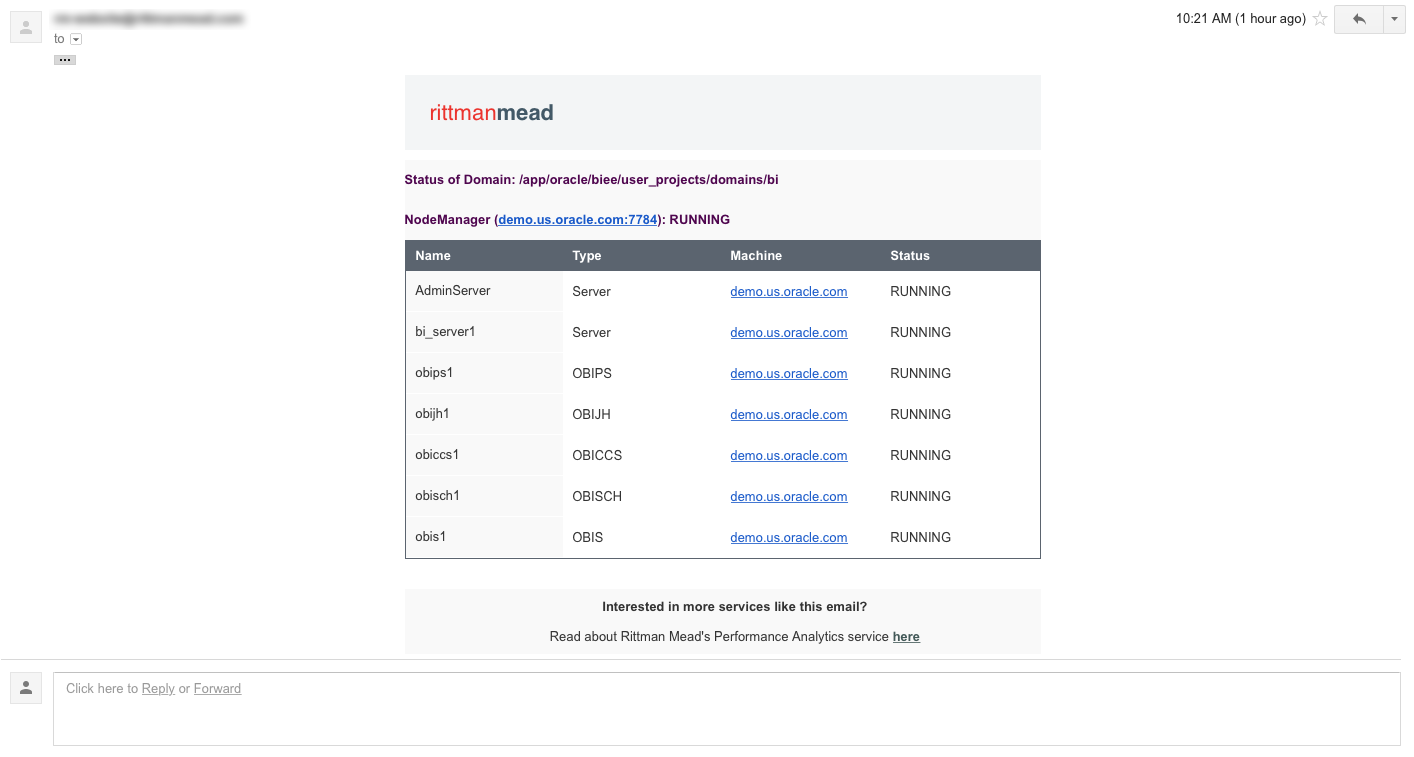Expand recipient details arrow next to 'to'
Screen dimensions: 1414x757
(76, 39)
